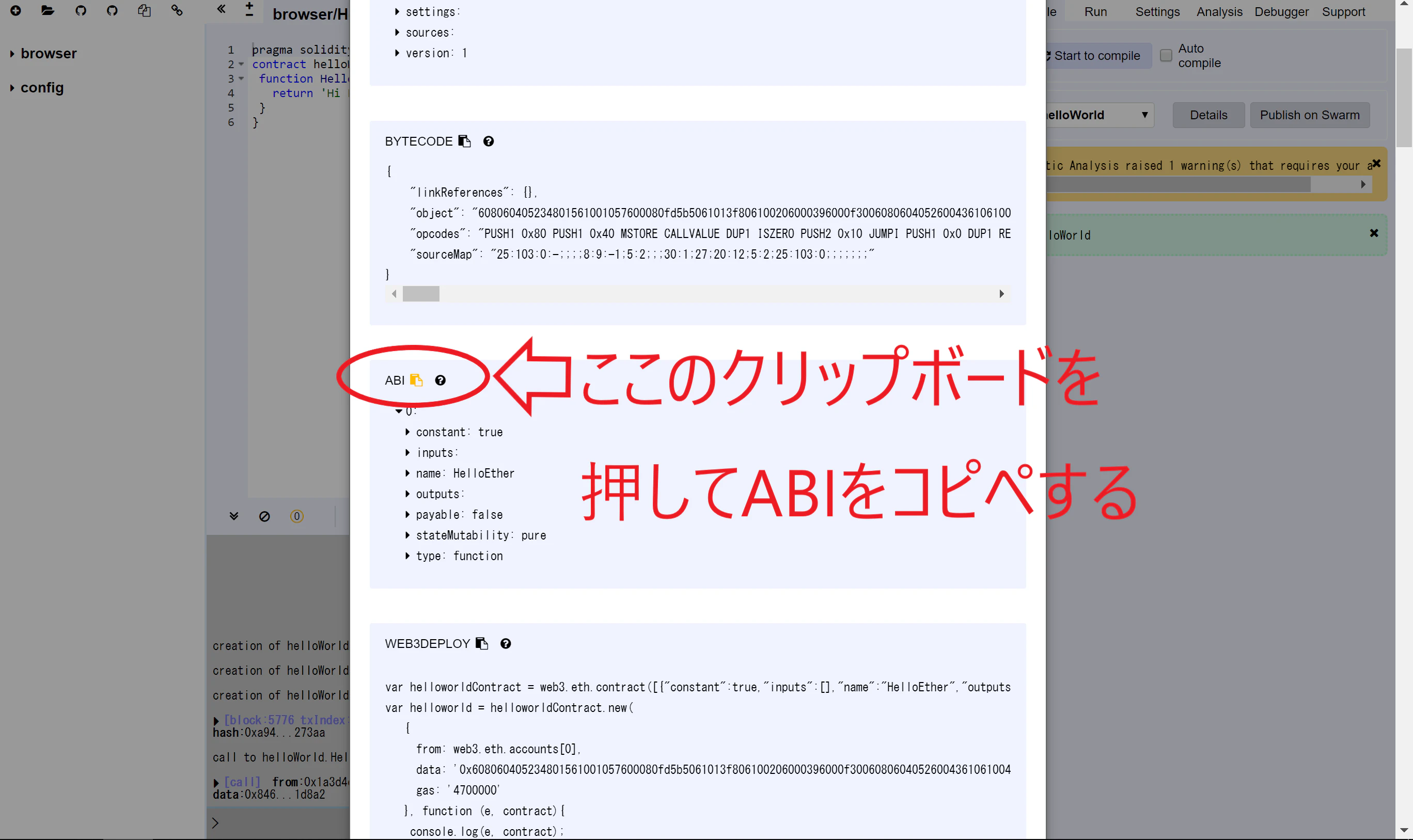Click bytecode scrollbar left arrow

click(394, 294)
